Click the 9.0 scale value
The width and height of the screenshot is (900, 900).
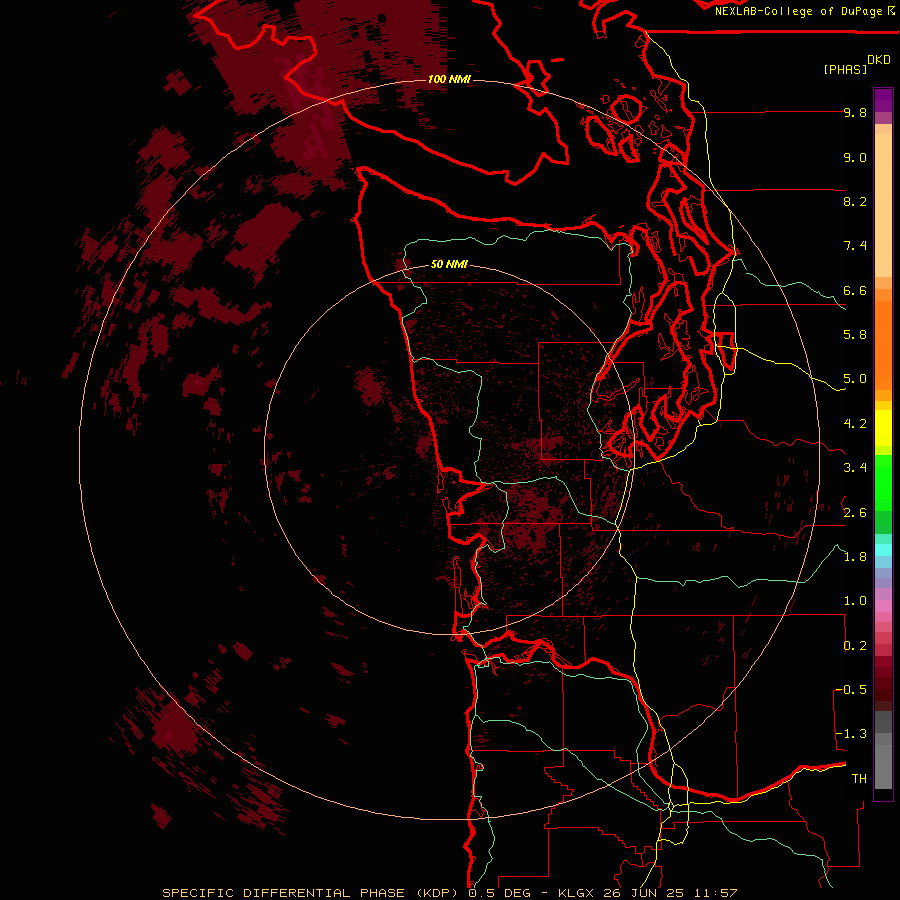855,157
